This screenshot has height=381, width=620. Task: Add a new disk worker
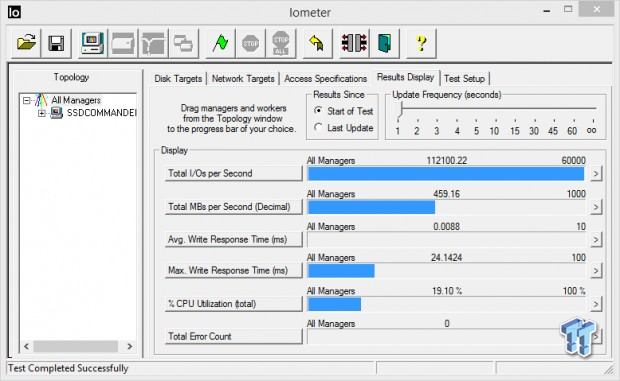[123, 43]
